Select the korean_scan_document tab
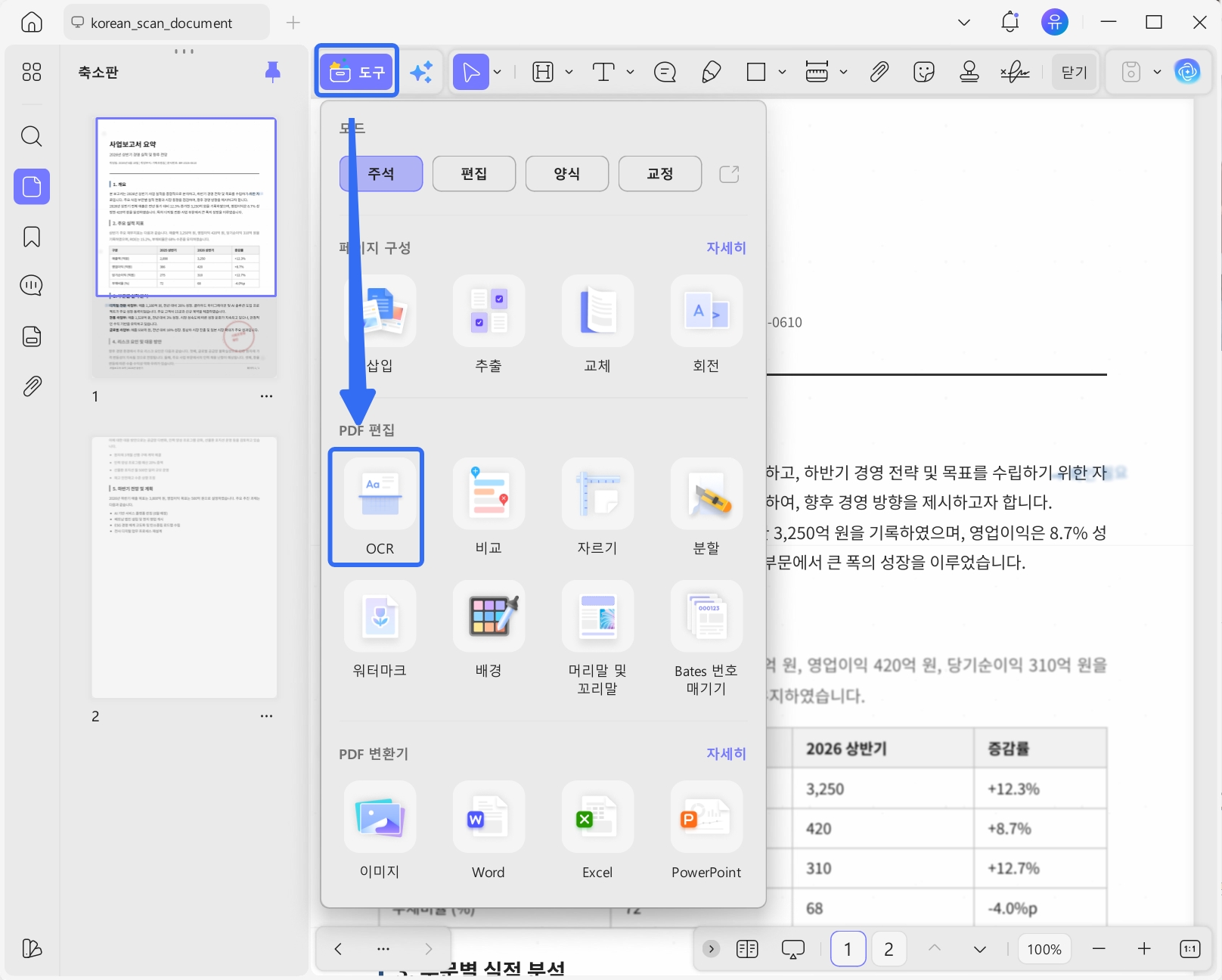1222x980 pixels. click(x=166, y=23)
